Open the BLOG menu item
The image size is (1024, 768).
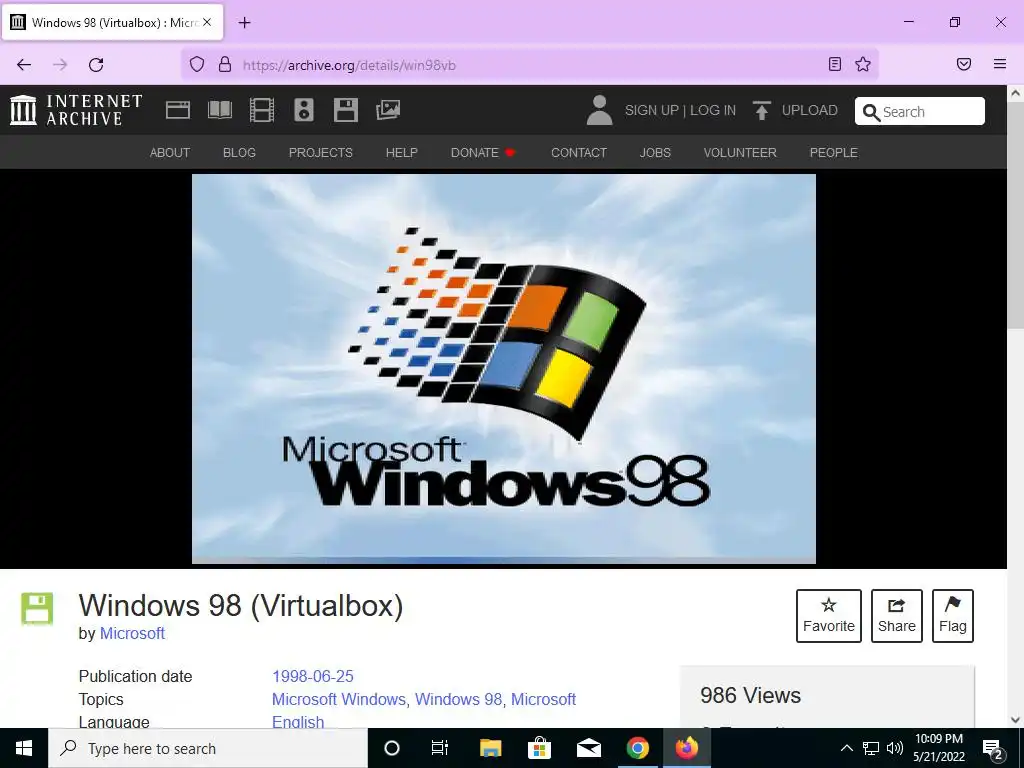(x=239, y=153)
